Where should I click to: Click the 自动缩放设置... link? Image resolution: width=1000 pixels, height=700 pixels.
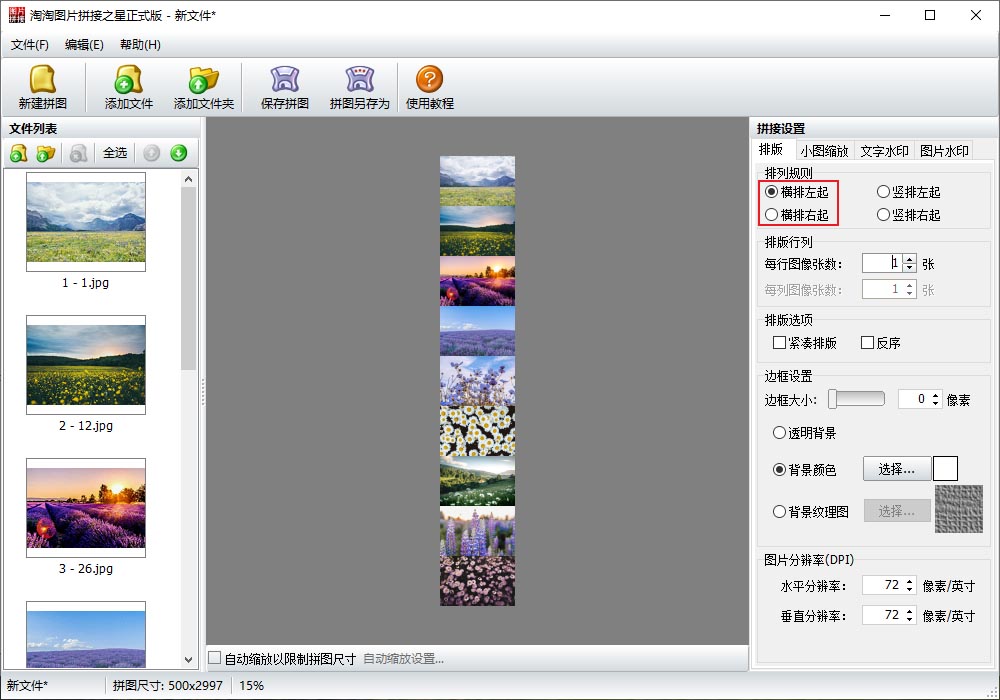click(403, 659)
